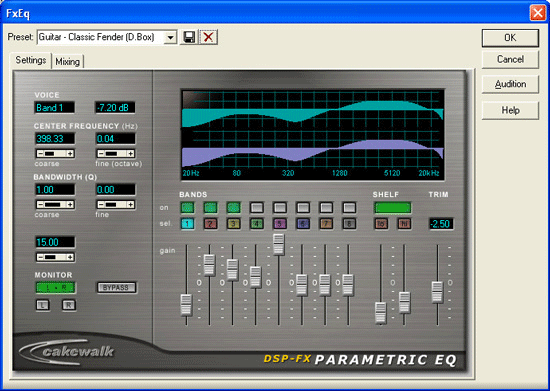Increase coarse bandwidth with plus
The image size is (550, 391).
click(70, 204)
